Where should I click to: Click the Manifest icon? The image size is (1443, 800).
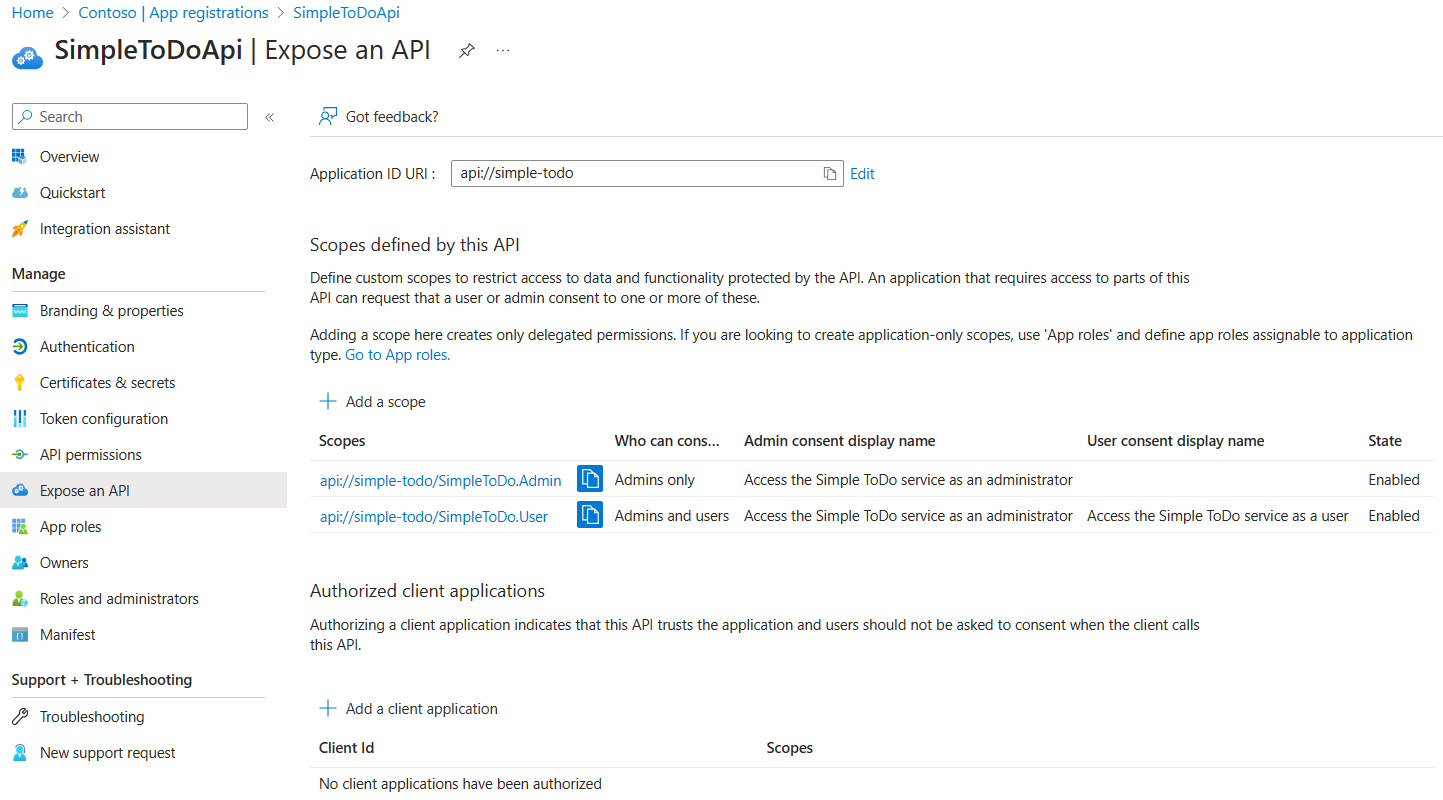click(x=20, y=635)
